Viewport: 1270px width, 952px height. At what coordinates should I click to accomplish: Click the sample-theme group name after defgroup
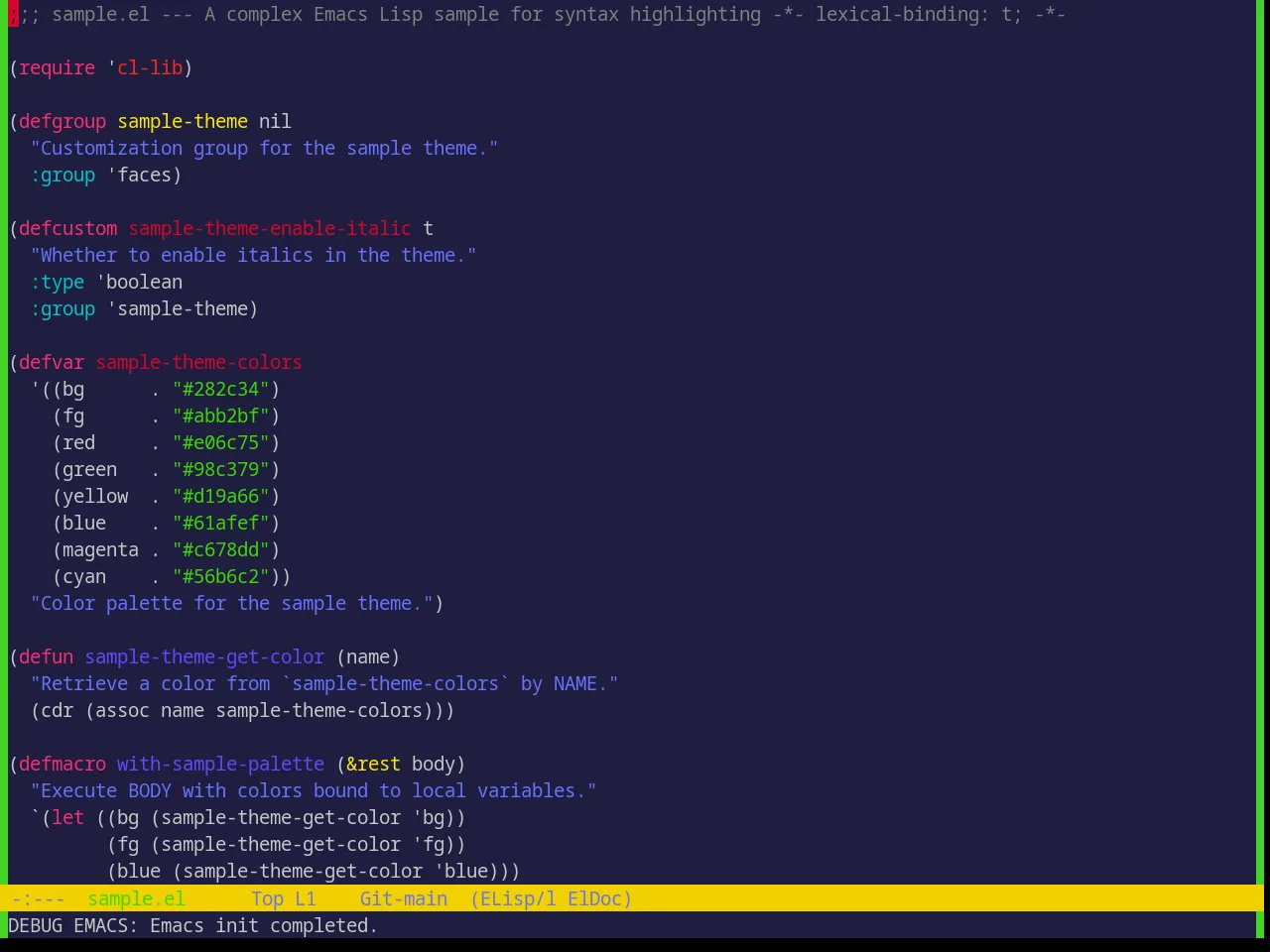click(183, 121)
